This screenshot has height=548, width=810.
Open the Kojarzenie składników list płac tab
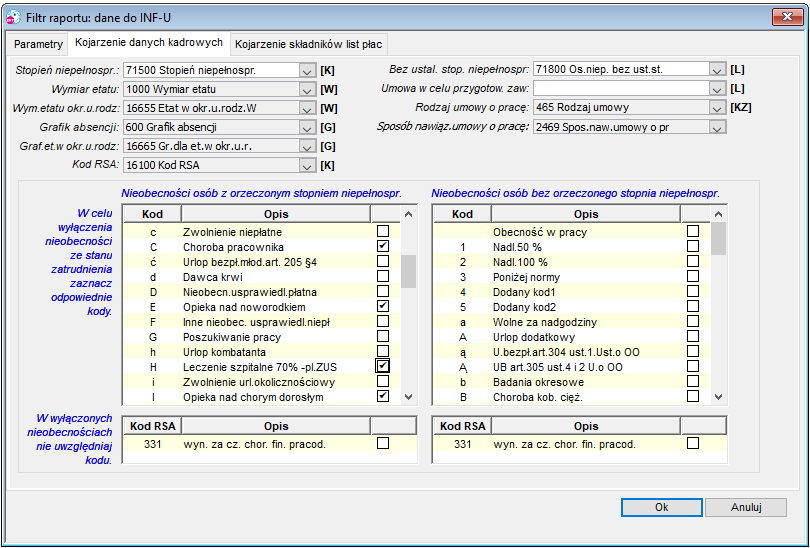coord(308,44)
